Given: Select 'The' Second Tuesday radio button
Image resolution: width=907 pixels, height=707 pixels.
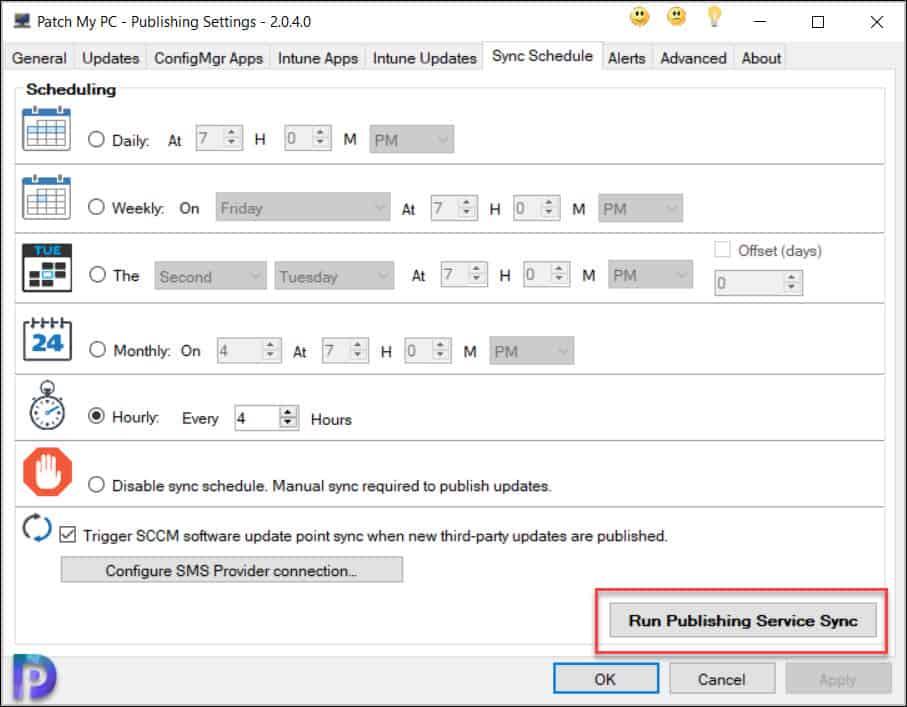Looking at the screenshot, I should [x=97, y=274].
